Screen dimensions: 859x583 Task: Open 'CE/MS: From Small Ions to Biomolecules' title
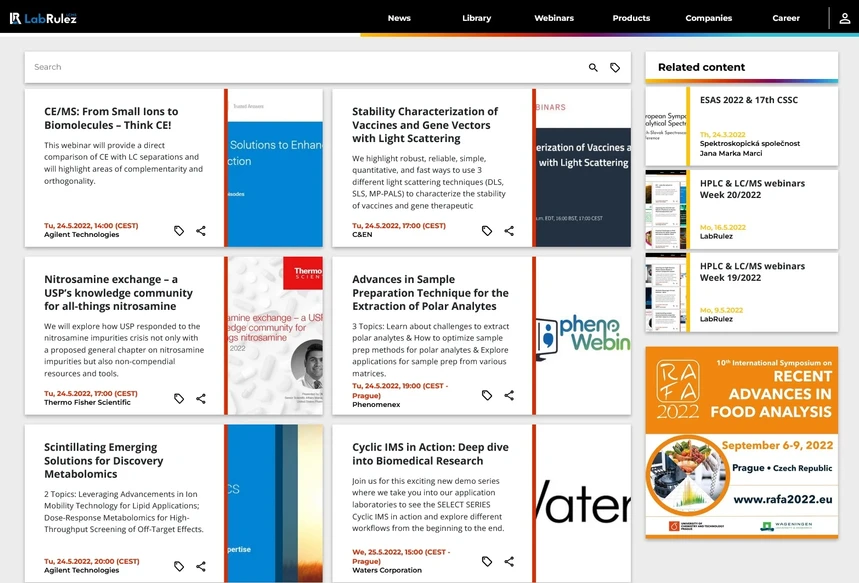point(111,118)
